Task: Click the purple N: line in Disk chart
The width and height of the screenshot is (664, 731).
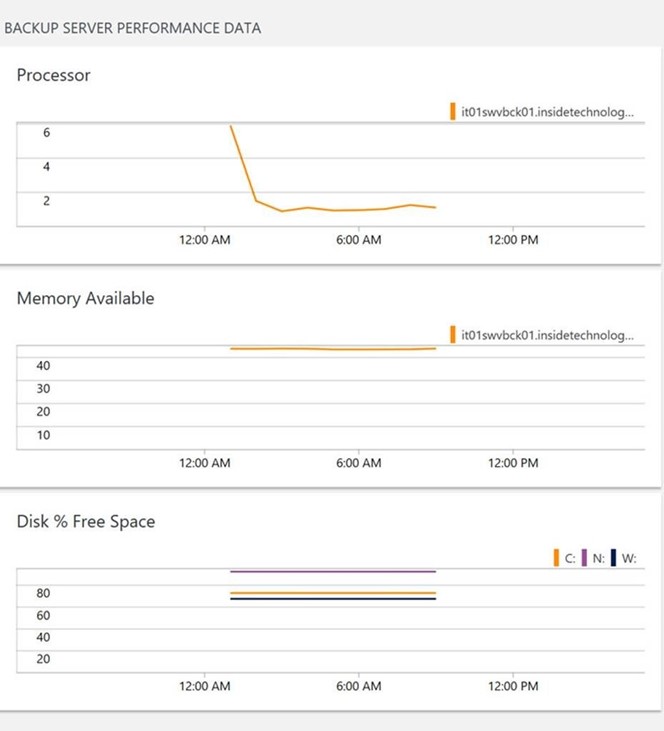Action: coord(333,571)
